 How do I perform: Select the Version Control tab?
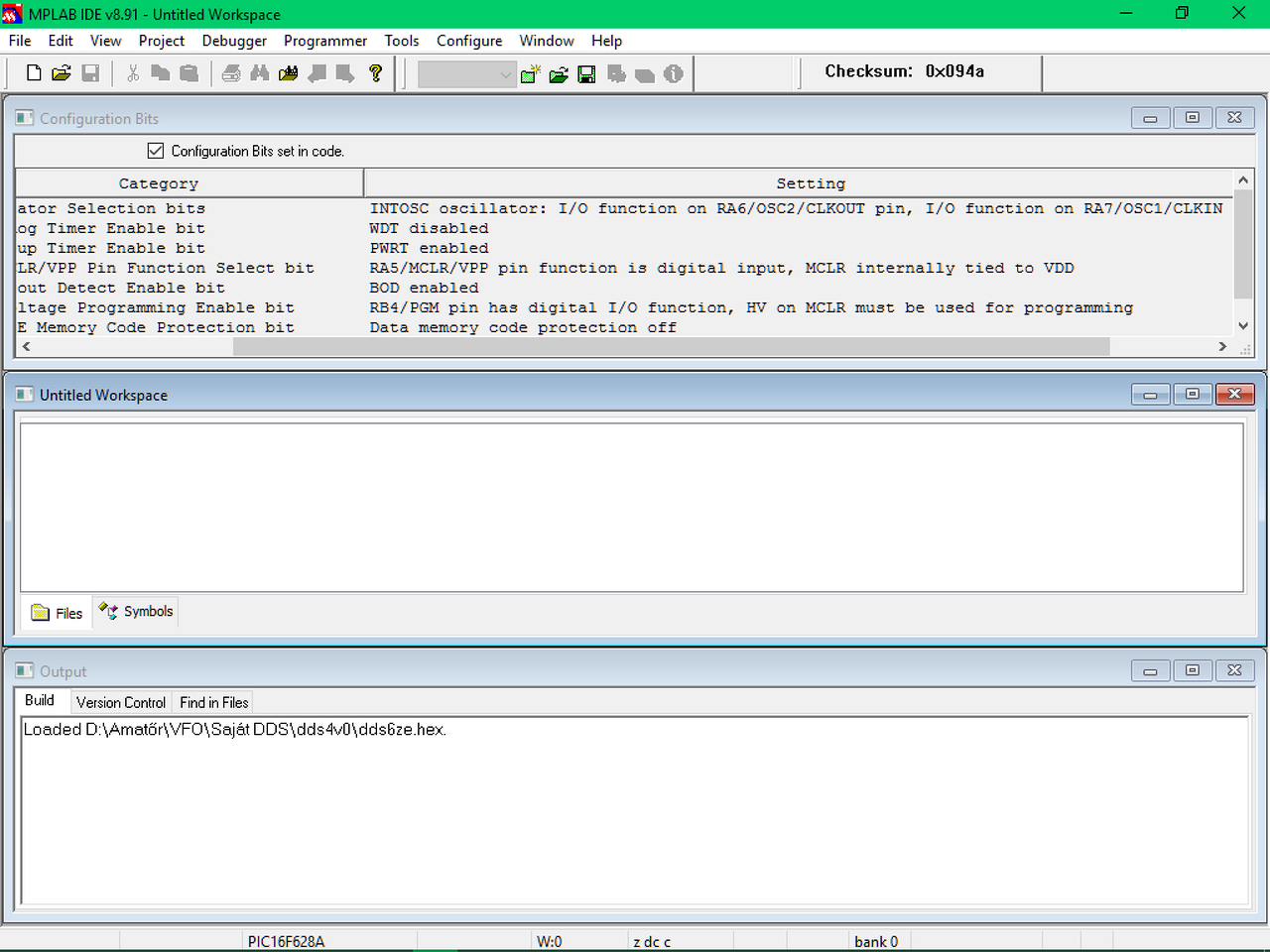[121, 702]
